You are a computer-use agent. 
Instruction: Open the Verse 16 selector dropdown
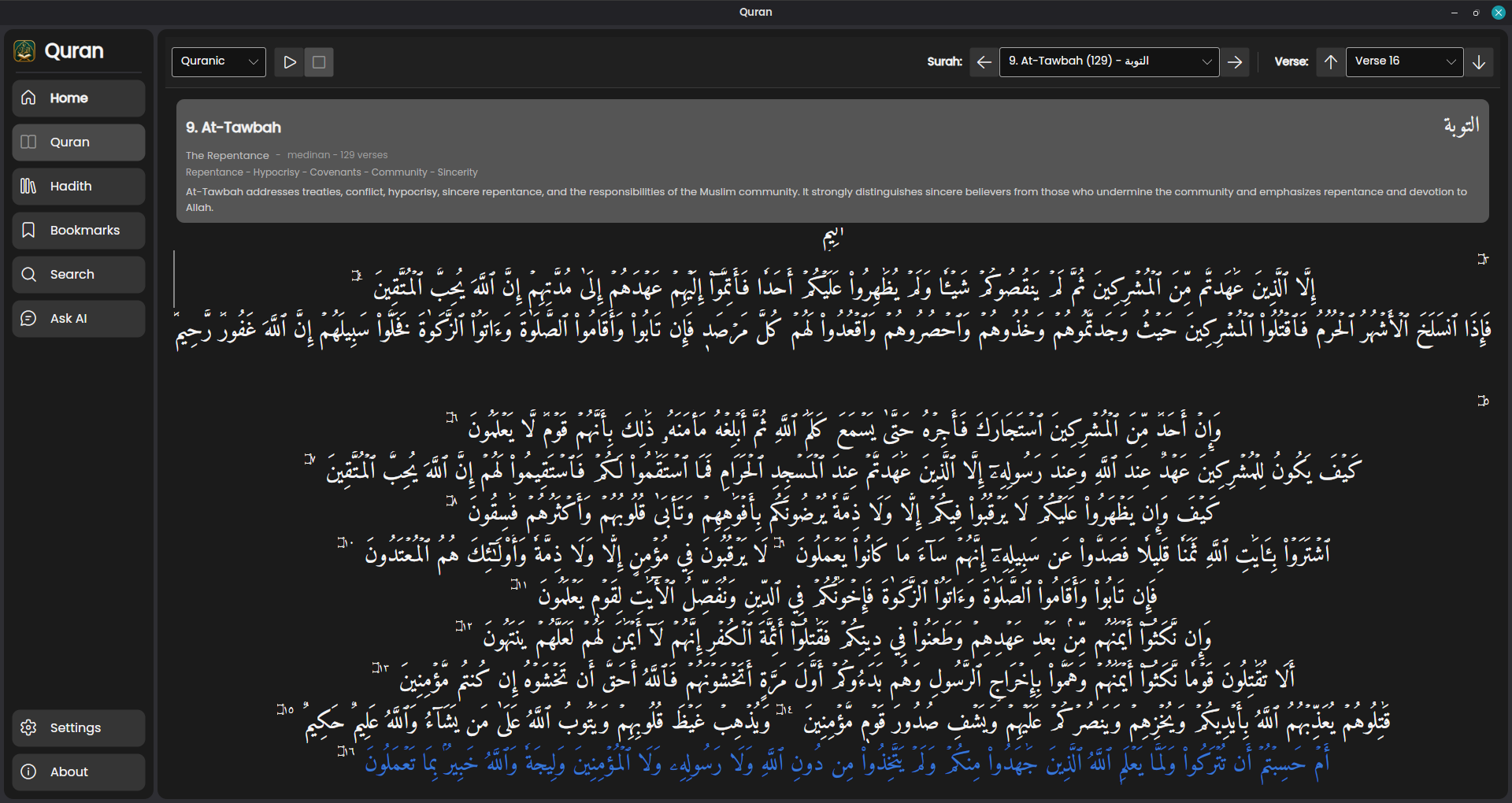click(1404, 62)
